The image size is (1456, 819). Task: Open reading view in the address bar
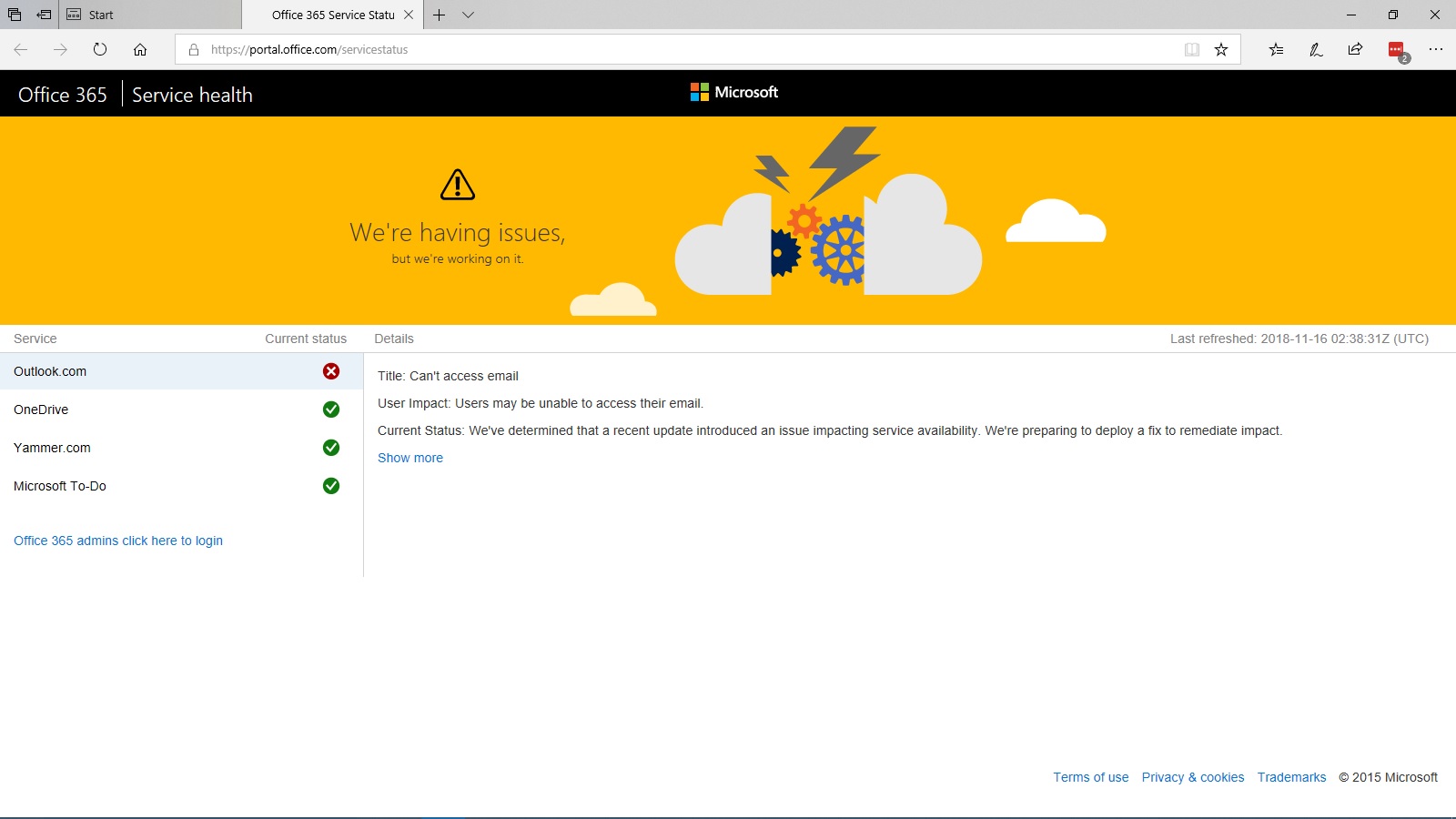[x=1192, y=49]
